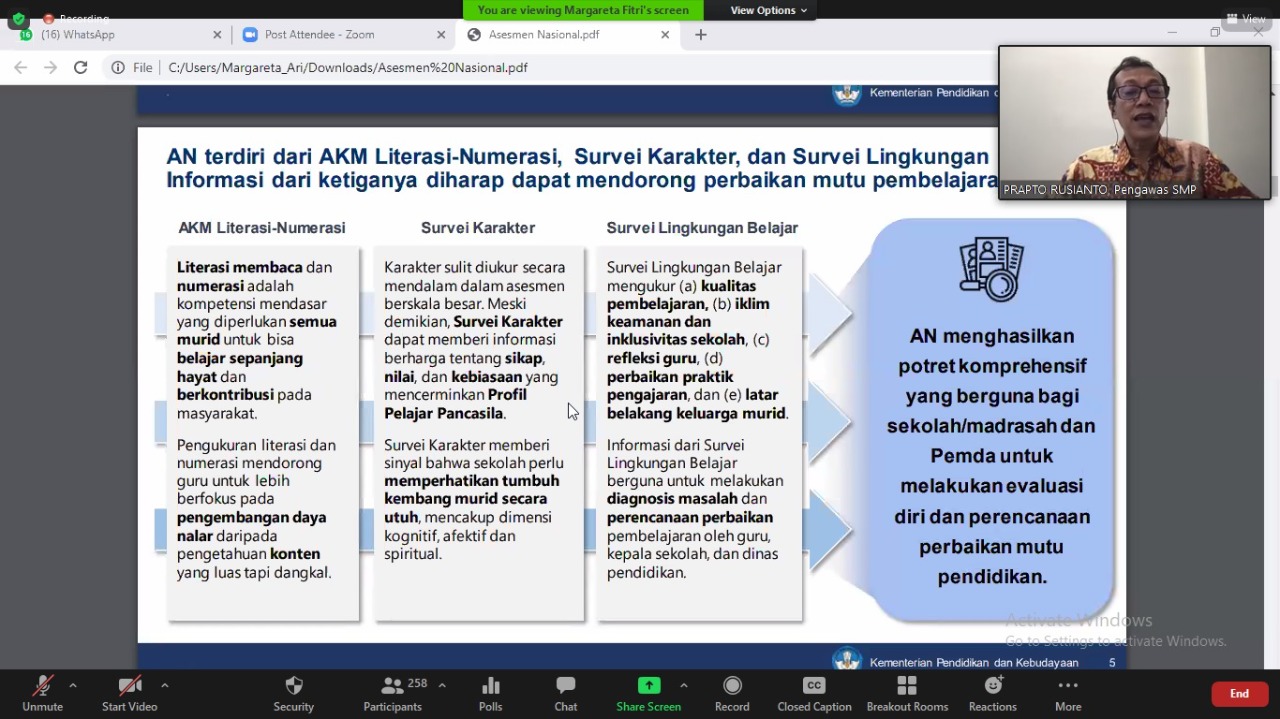Click the green encryption shield icon
This screenshot has height=719, width=1280.
18,19
